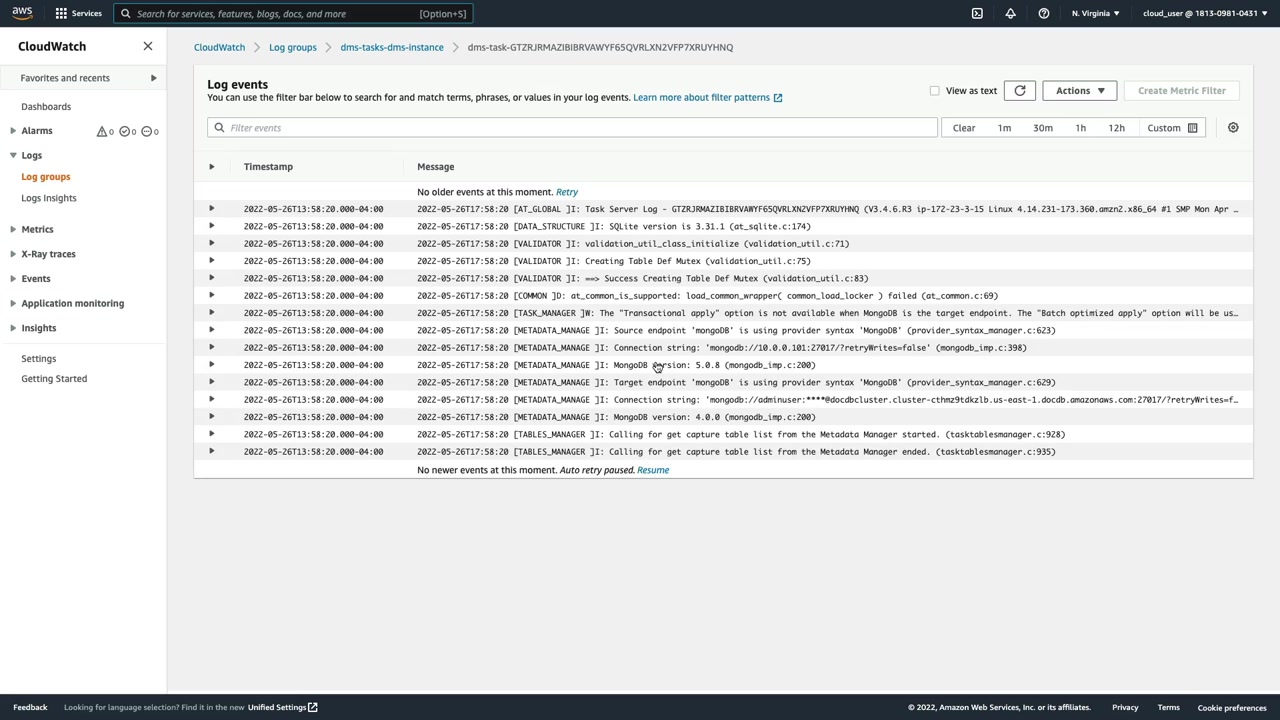Open Settings in the CloudWatch sidebar

pyautogui.click(x=39, y=358)
